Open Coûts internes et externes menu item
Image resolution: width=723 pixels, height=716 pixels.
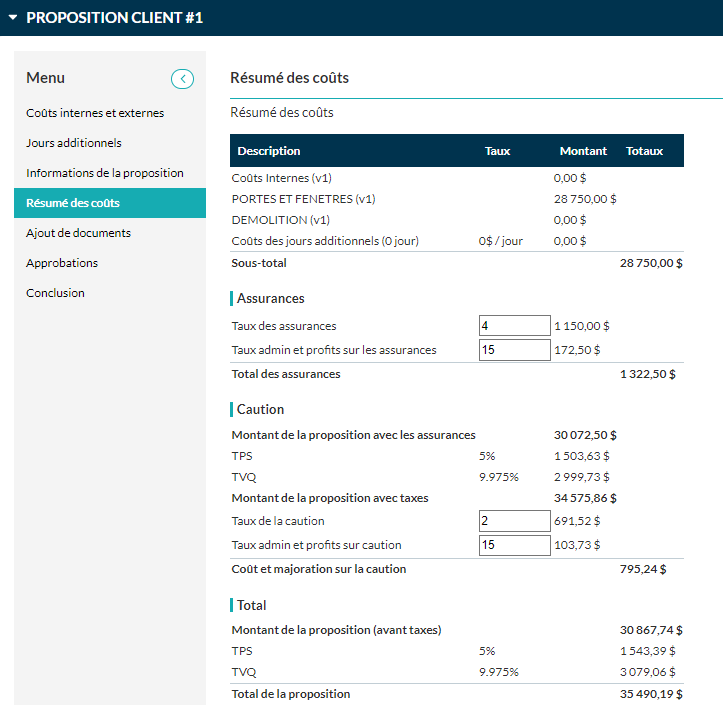(x=95, y=113)
